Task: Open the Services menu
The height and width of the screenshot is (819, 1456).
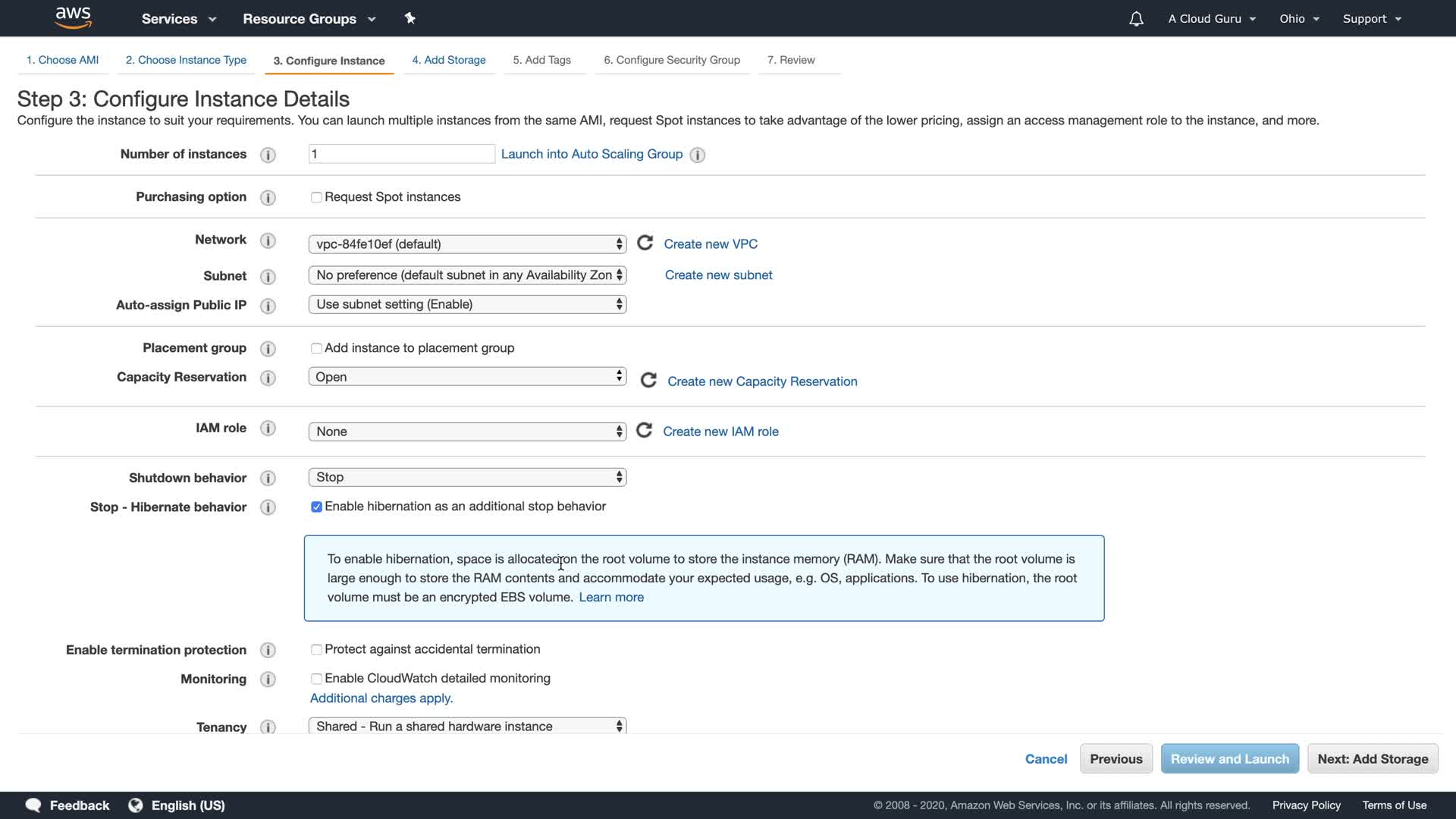Action: point(178,19)
